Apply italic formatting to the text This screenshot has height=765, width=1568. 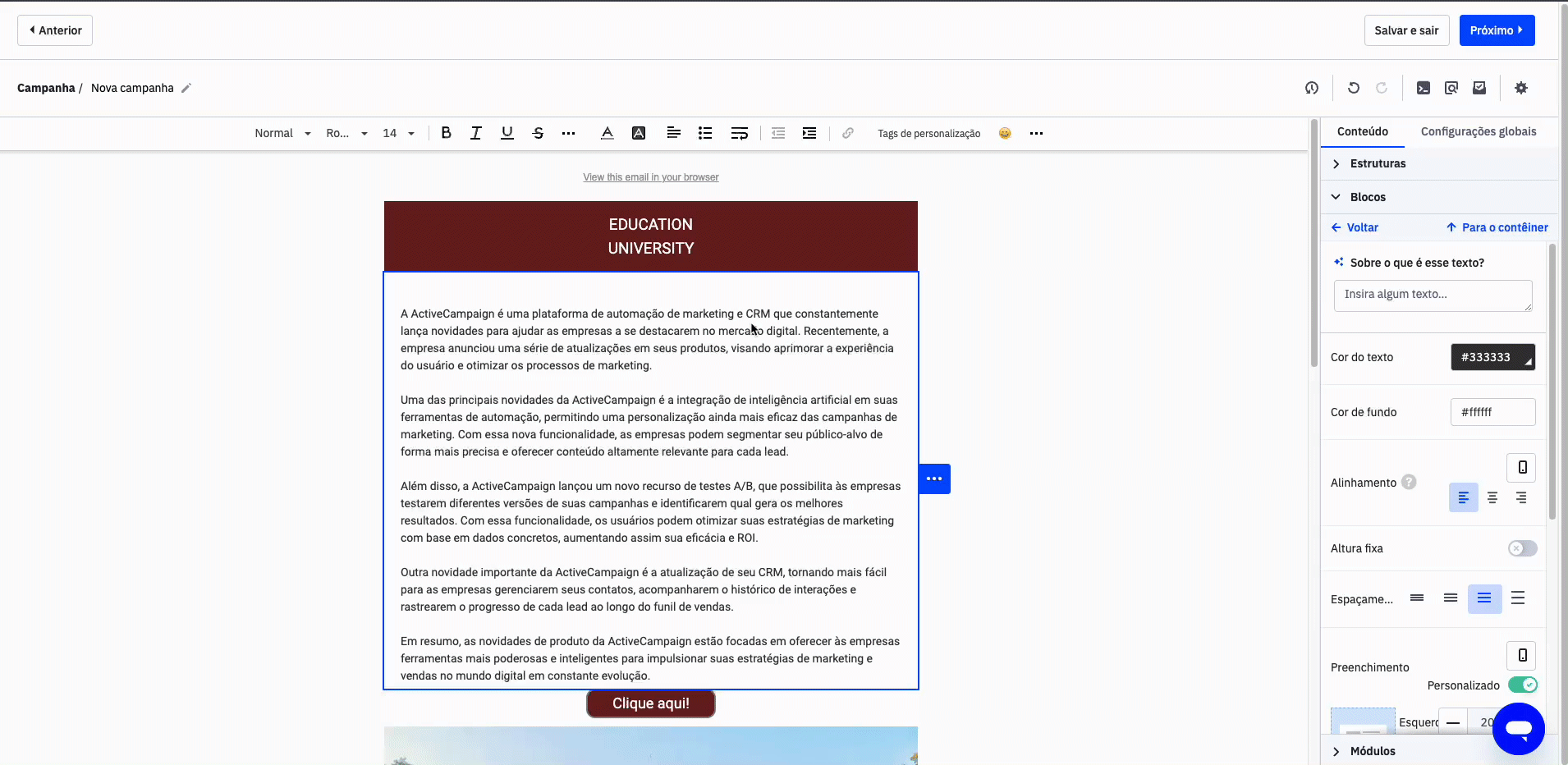tap(475, 133)
